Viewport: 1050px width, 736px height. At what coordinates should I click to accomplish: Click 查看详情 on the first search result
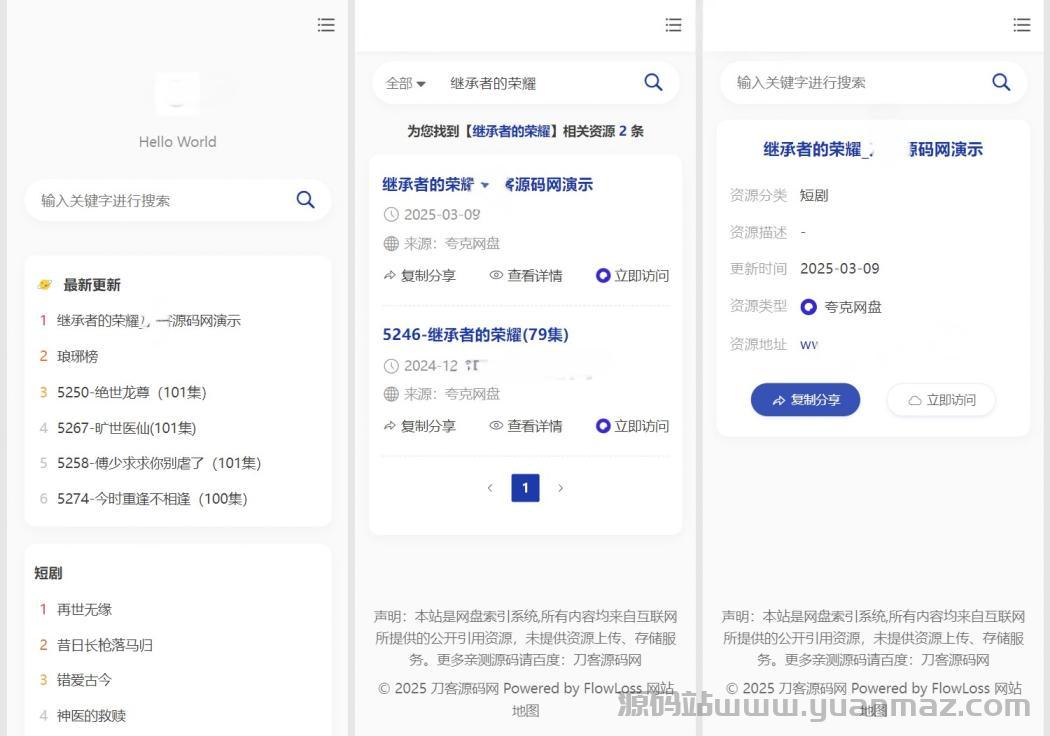tap(526, 276)
